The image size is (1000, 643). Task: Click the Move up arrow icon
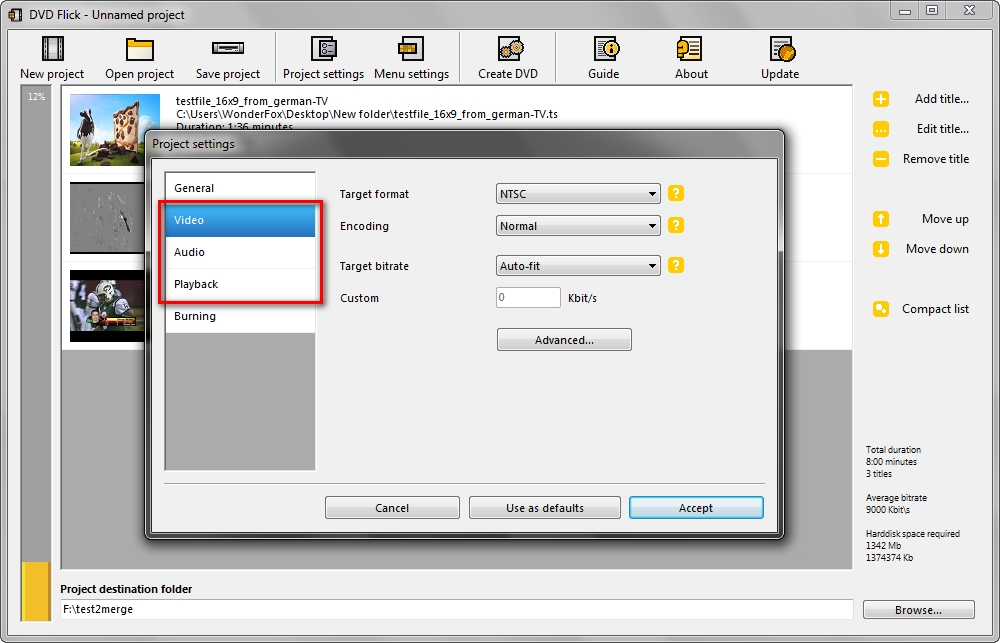[x=881, y=219]
